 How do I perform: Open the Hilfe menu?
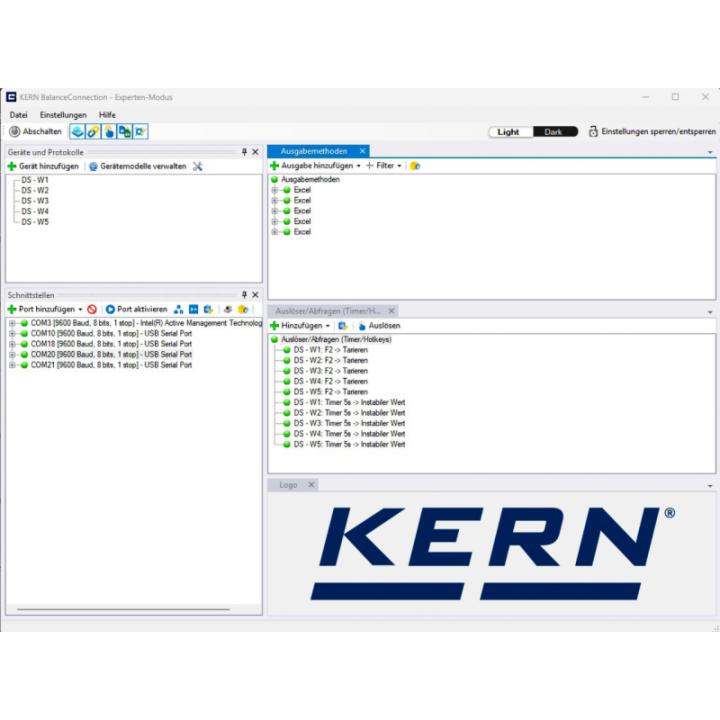[x=107, y=115]
